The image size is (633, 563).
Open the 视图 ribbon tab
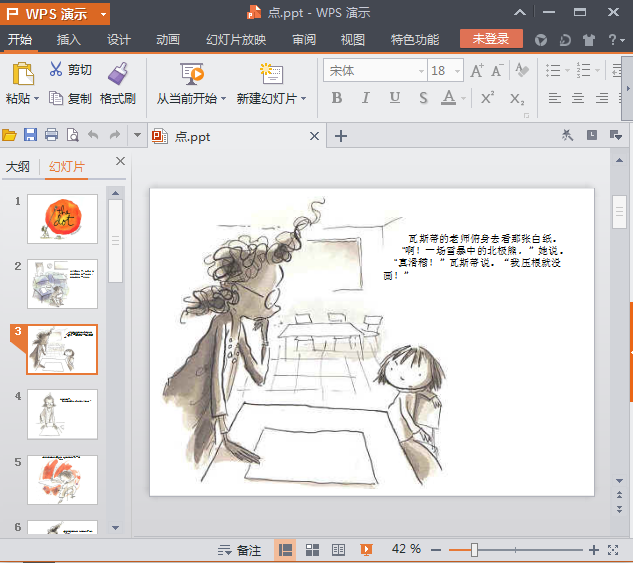[353, 40]
